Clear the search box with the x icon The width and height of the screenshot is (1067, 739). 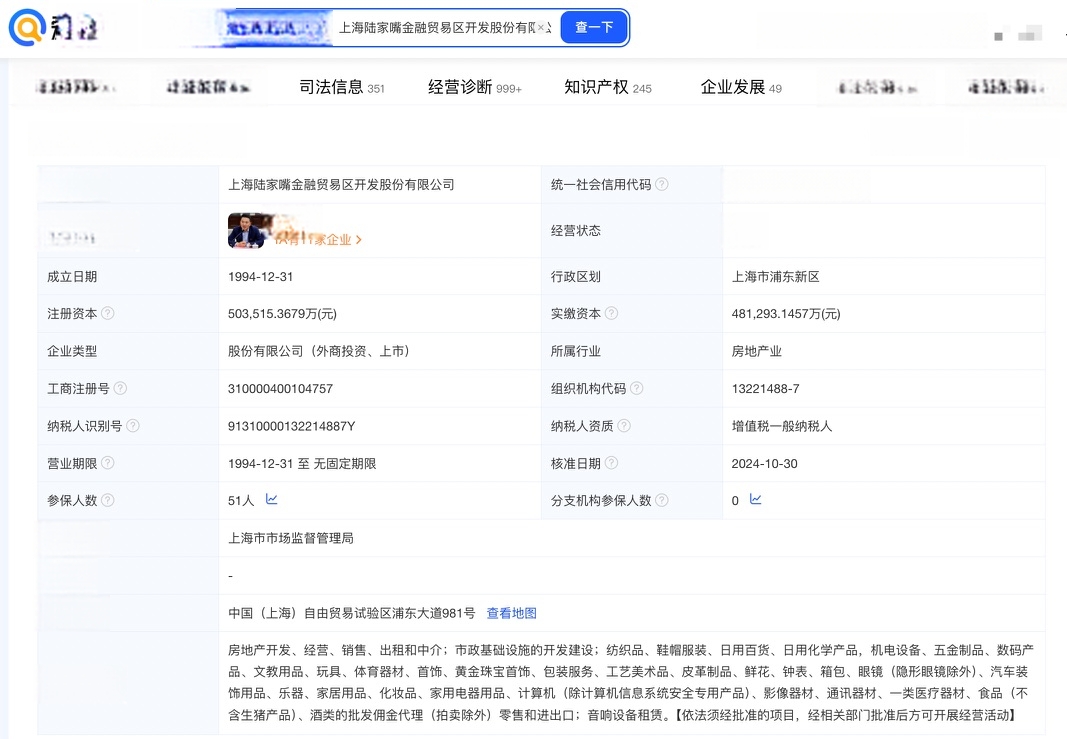[542, 27]
